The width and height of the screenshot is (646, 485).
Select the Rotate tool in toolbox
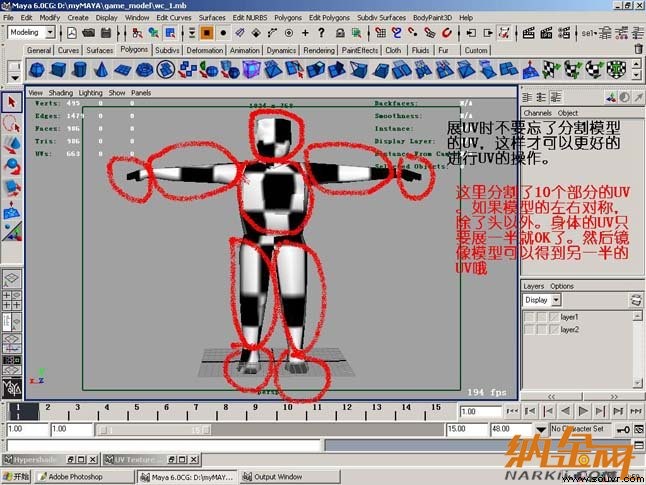[x=12, y=166]
